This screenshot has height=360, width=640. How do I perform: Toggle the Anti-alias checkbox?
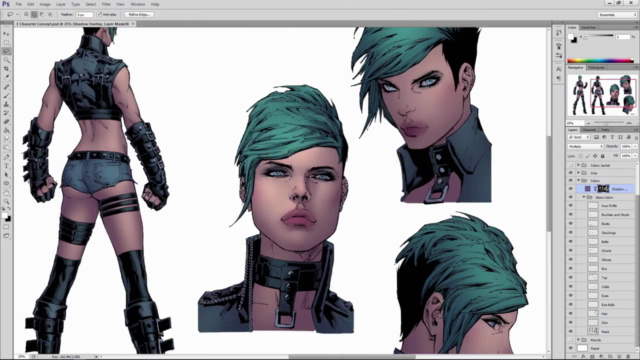pos(99,14)
